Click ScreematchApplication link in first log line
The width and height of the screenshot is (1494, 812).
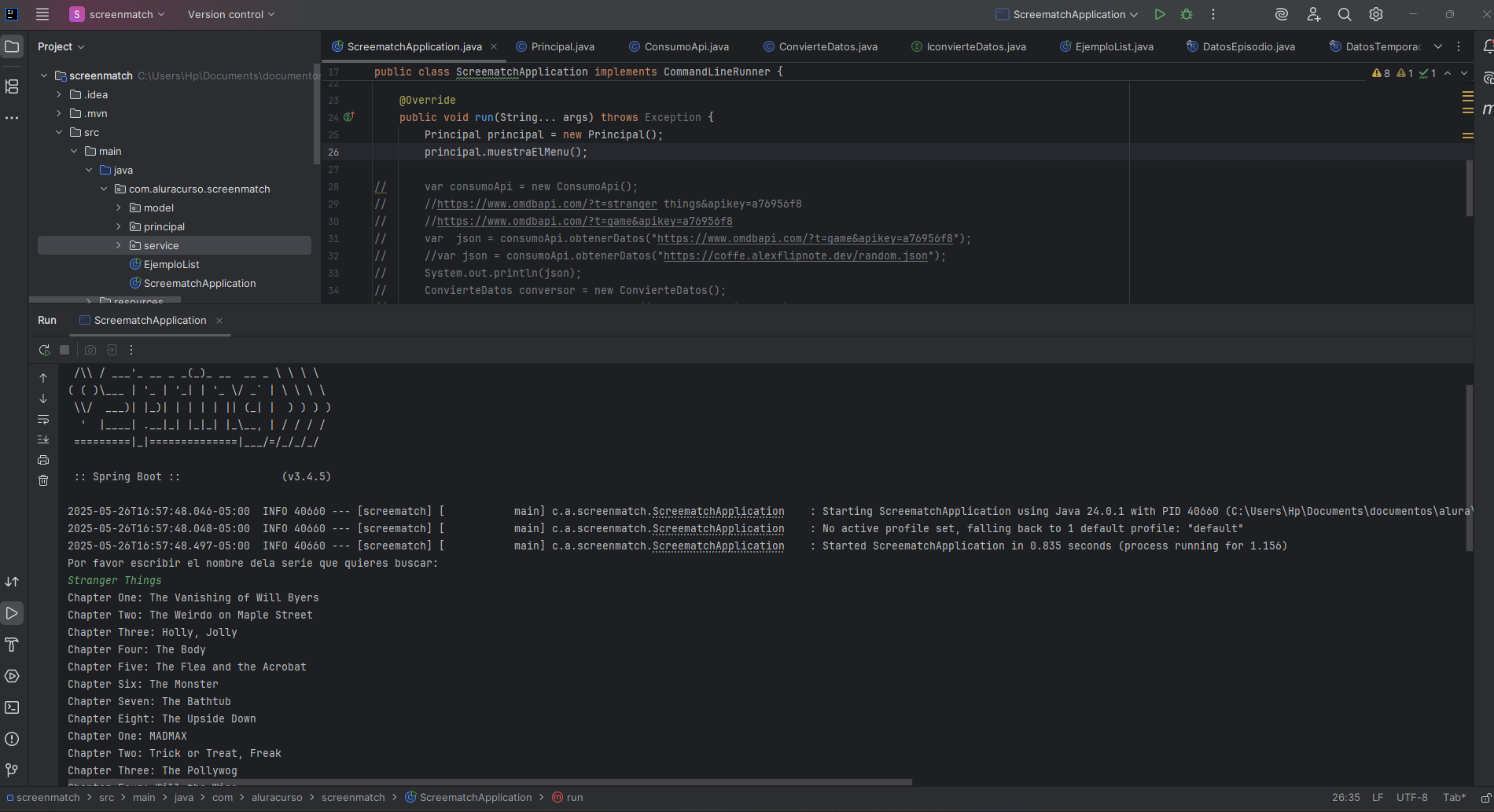pos(718,511)
